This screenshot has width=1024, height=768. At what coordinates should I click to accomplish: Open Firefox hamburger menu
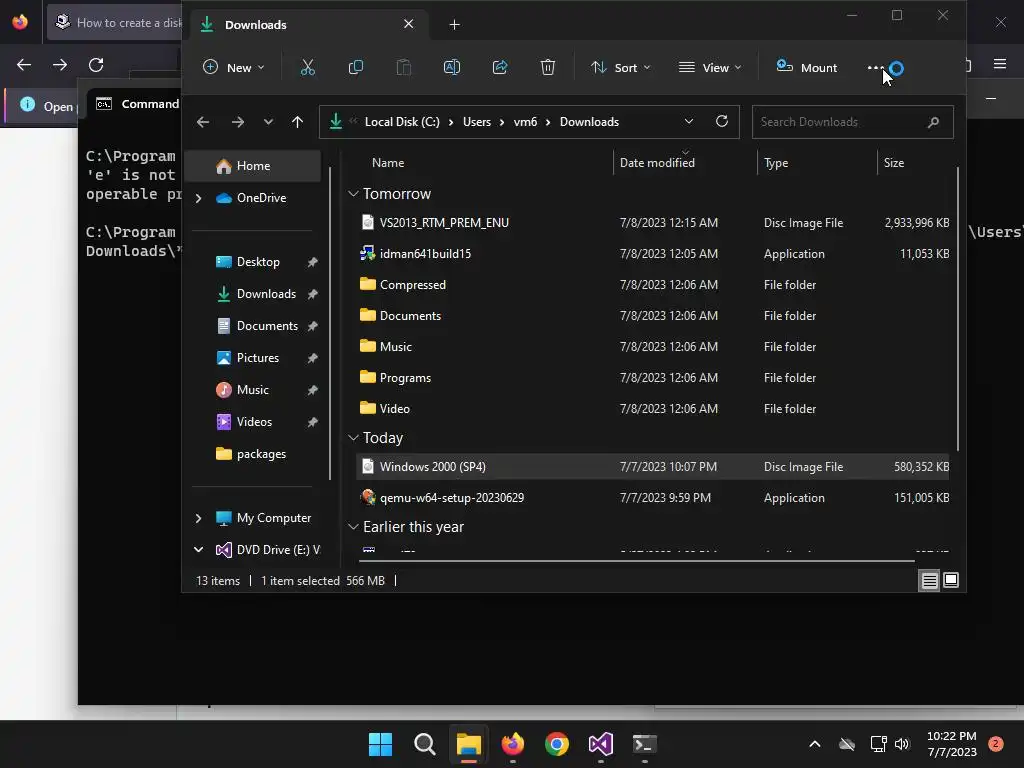point(1000,64)
